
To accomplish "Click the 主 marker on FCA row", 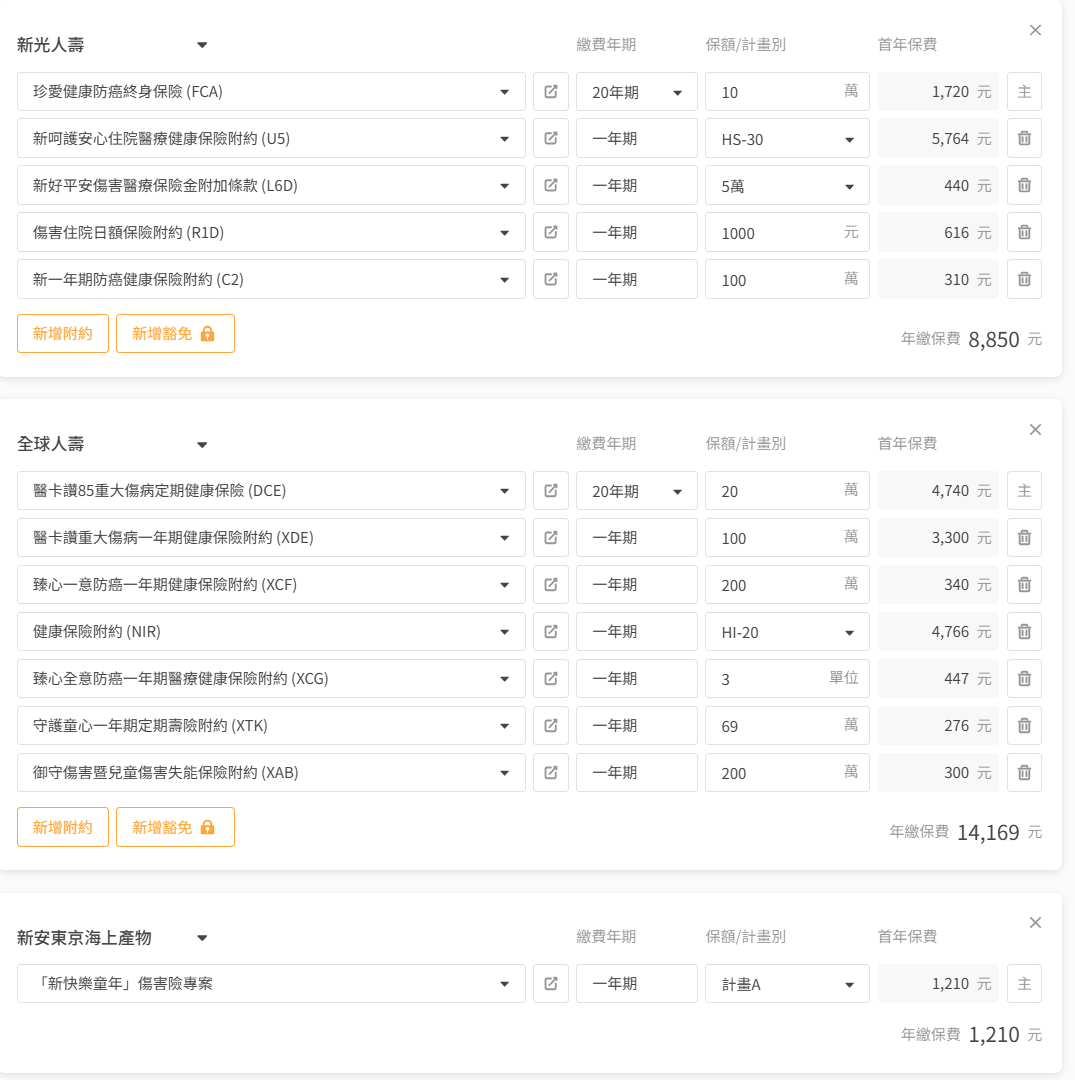I will (1024, 92).
